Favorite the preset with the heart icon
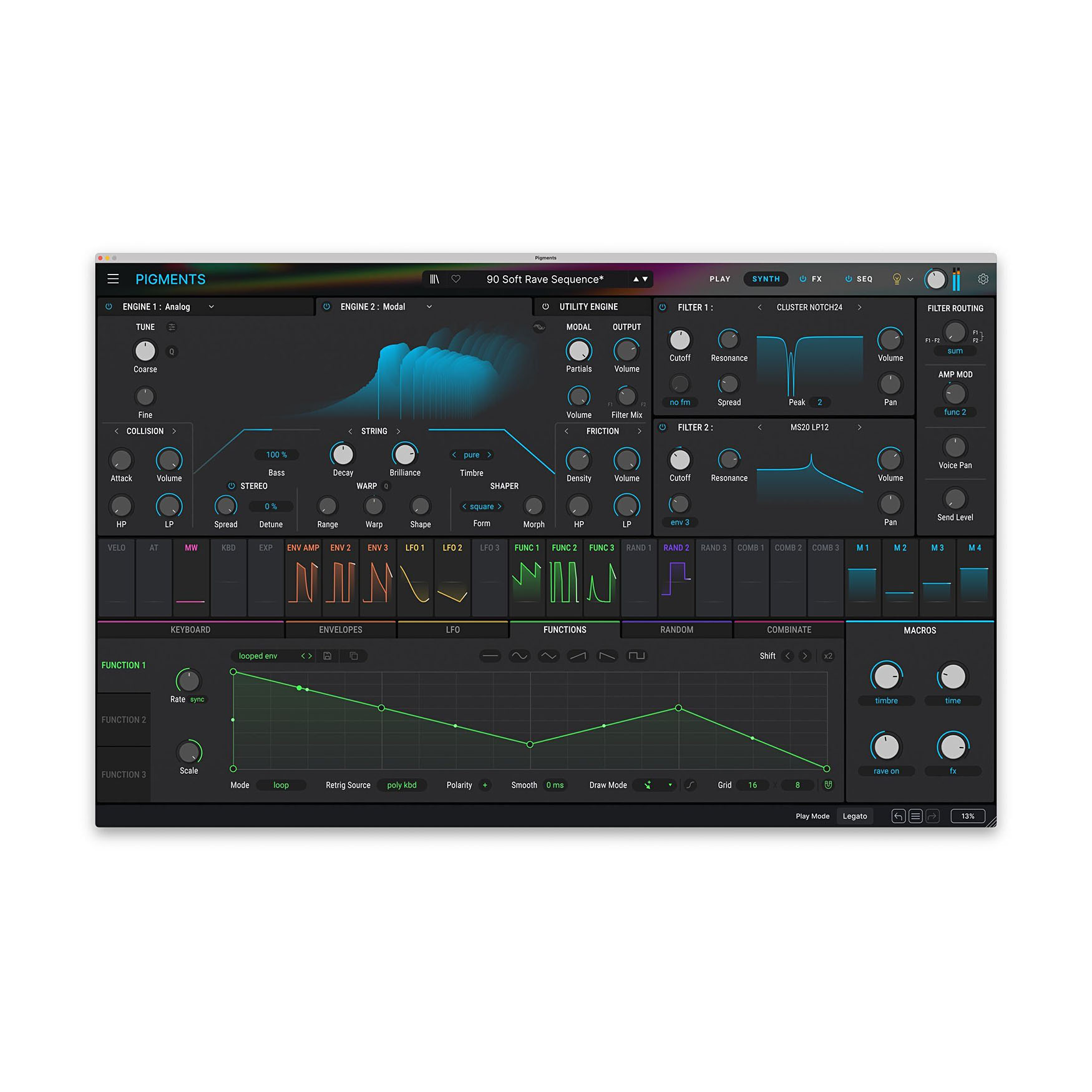 pyautogui.click(x=456, y=279)
